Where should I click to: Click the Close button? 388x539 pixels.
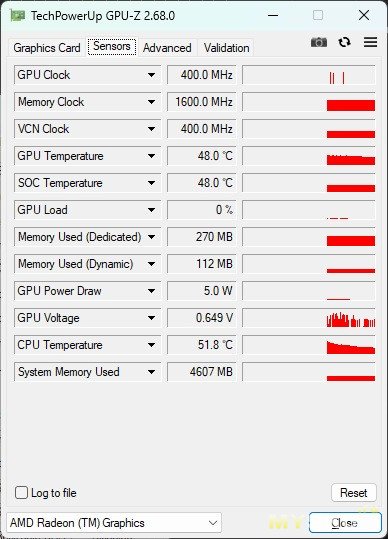coord(345,523)
